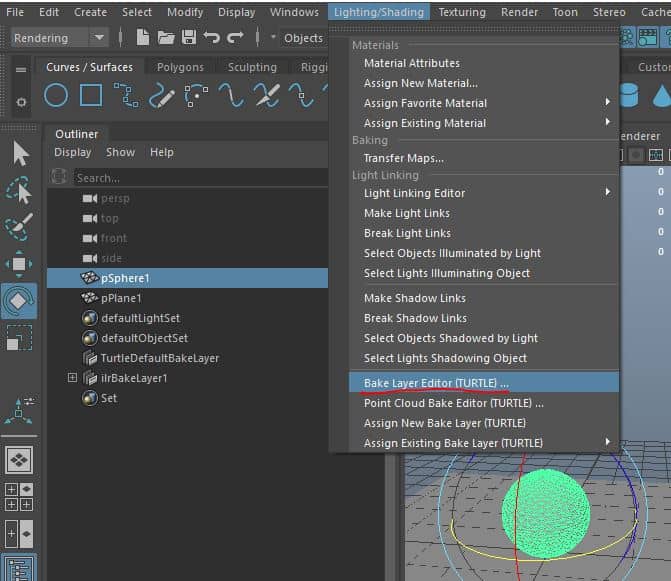The height and width of the screenshot is (581, 671).
Task: Click the NURBS square shelf icon
Action: coord(91,95)
